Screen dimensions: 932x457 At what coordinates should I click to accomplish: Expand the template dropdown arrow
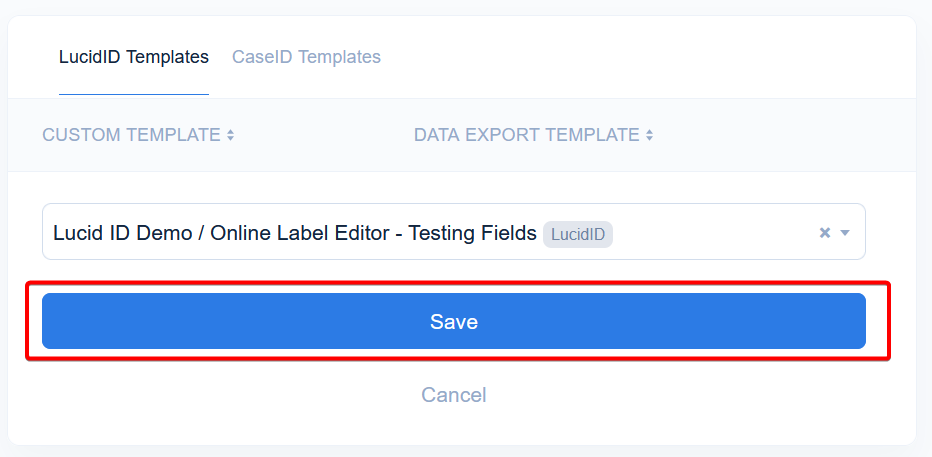click(845, 233)
